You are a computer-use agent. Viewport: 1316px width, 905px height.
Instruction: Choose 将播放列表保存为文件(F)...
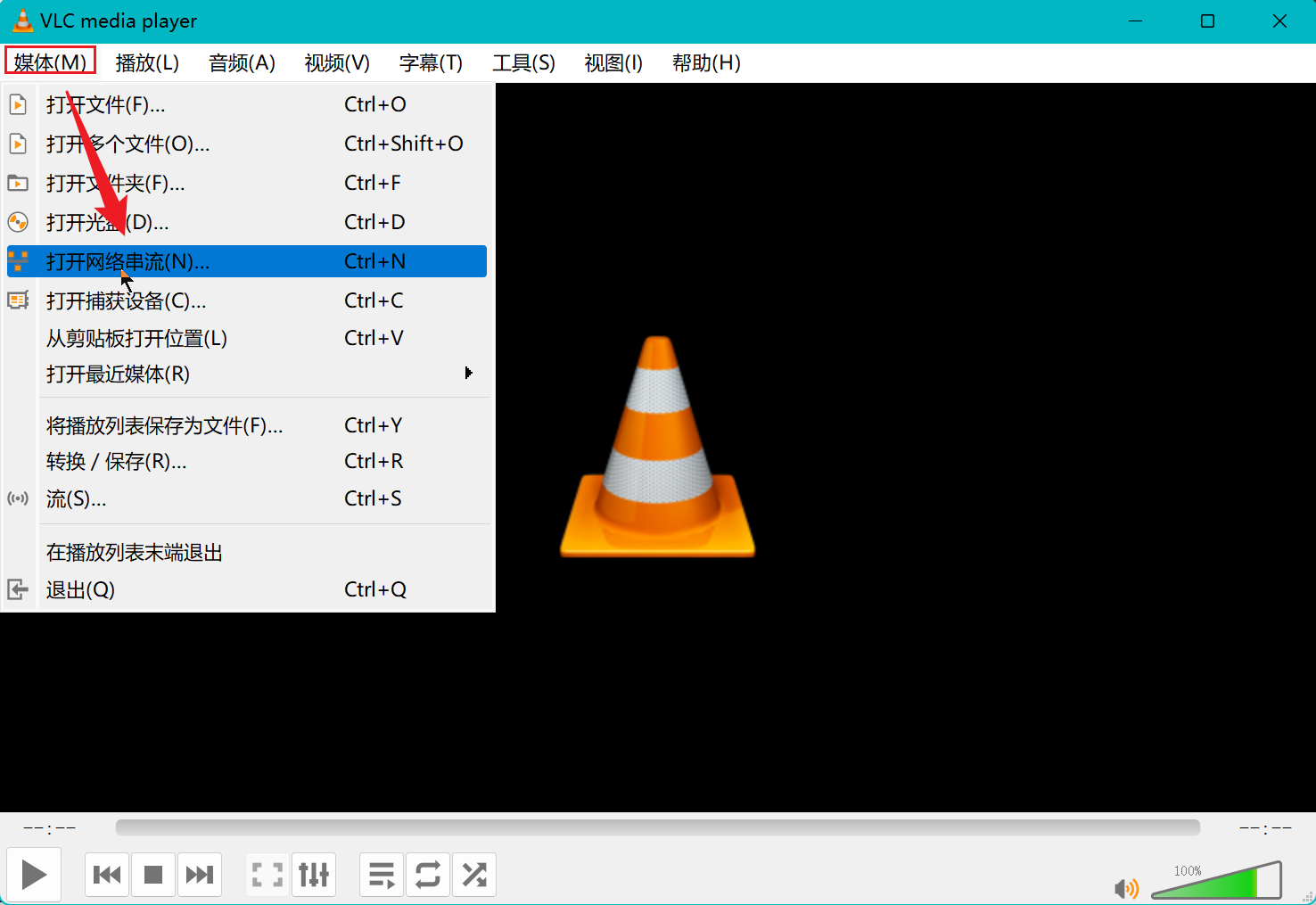[x=247, y=425]
